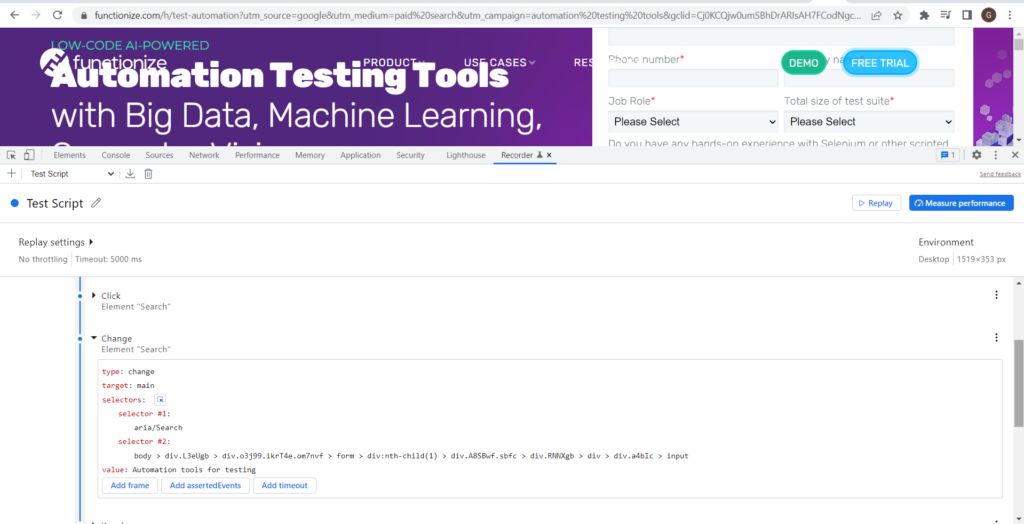
Task: Open DevTools settings gear
Action: [976, 155]
